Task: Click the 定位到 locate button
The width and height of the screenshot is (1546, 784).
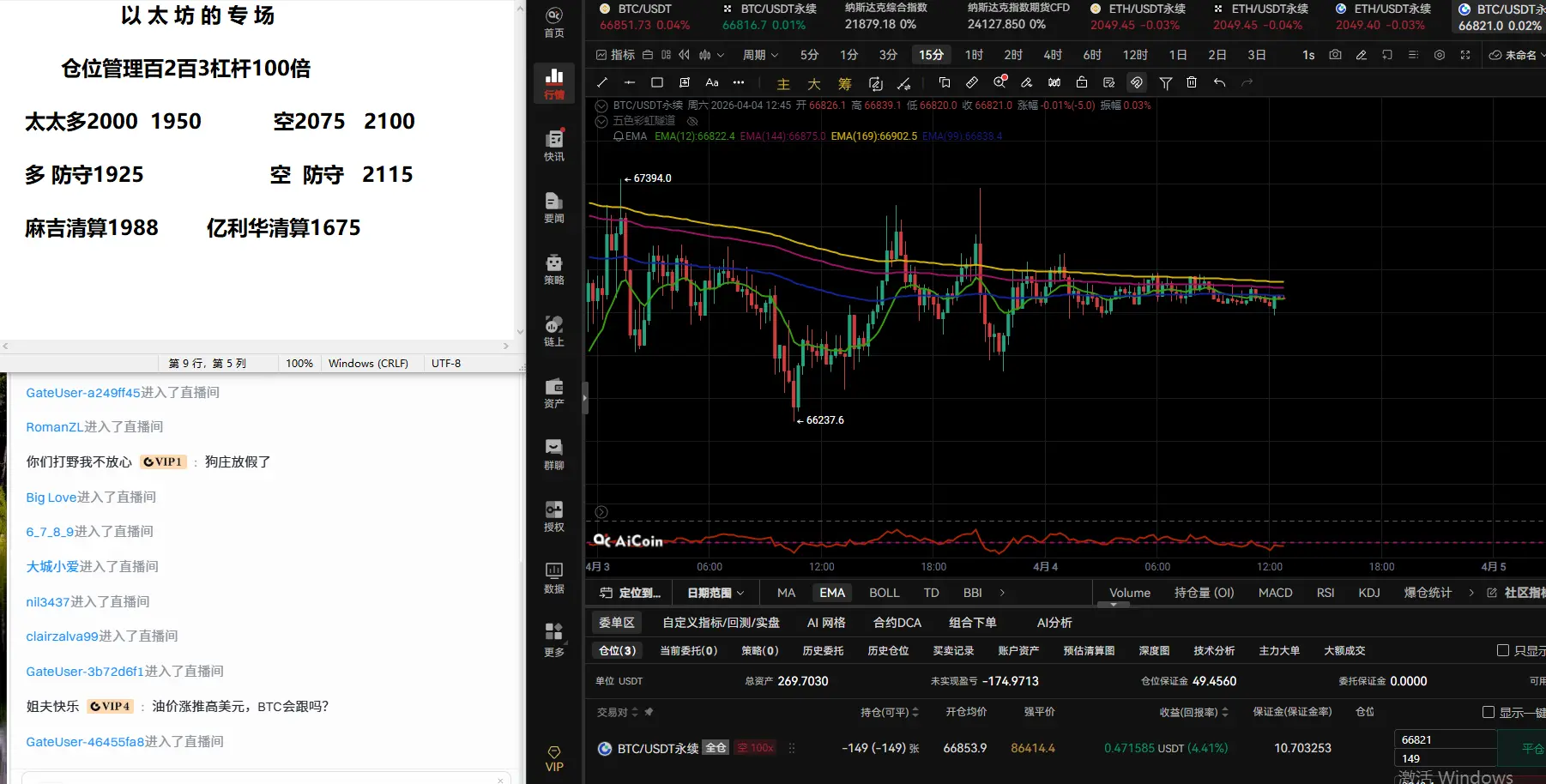Action: [631, 593]
